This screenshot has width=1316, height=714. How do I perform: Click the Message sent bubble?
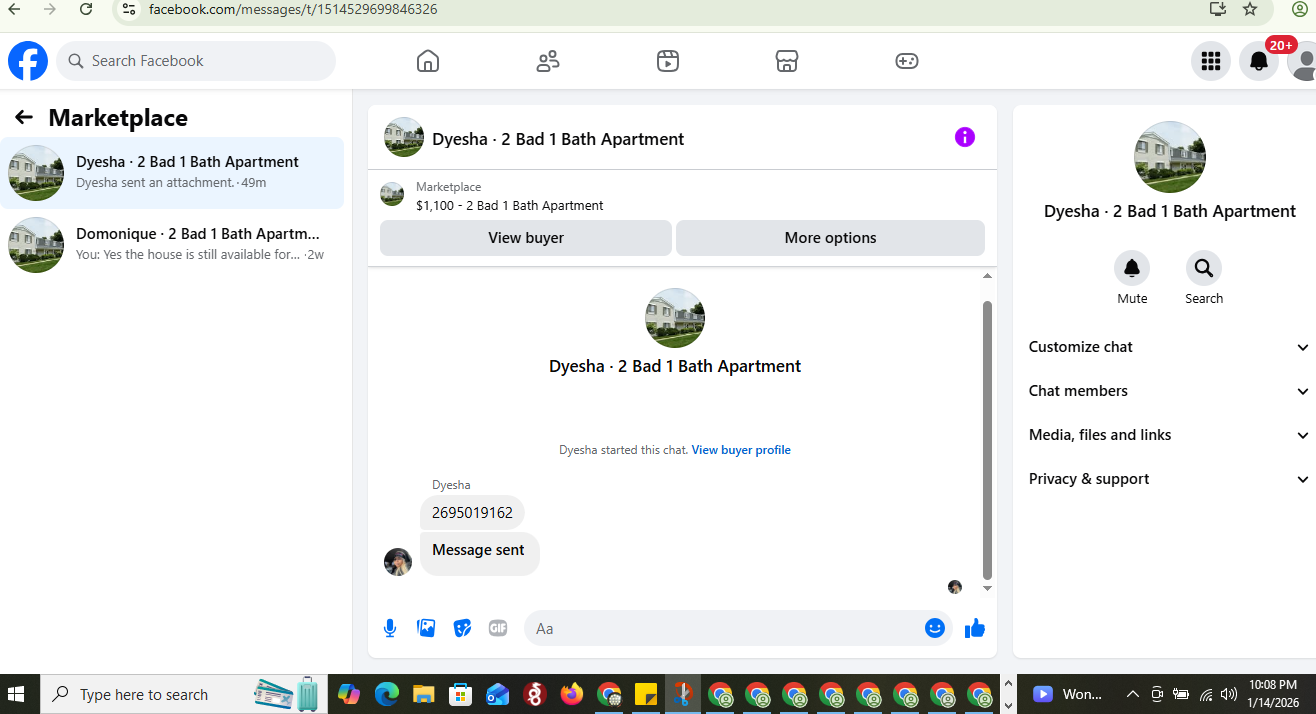tap(479, 553)
